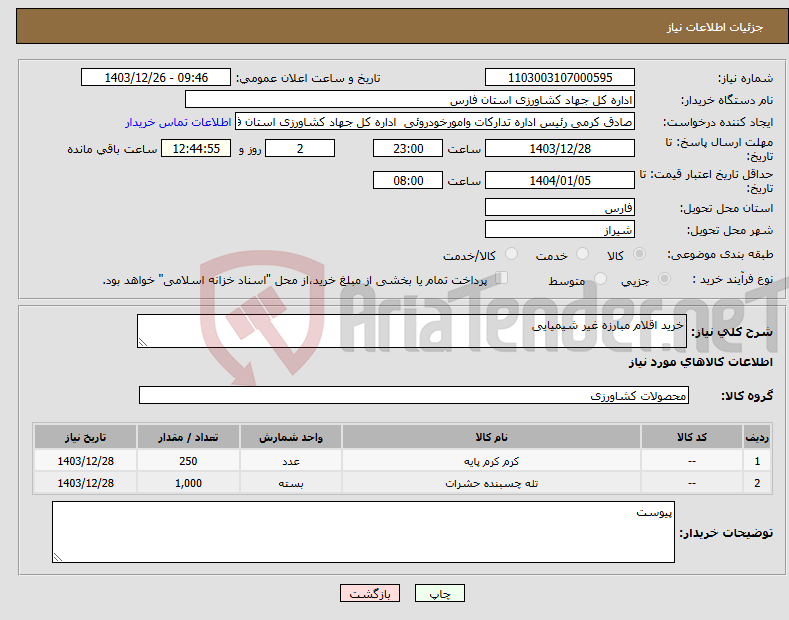Image resolution: width=789 pixels, height=620 pixels.
Task: Click the کد کالا column header
Action: [x=692, y=437]
